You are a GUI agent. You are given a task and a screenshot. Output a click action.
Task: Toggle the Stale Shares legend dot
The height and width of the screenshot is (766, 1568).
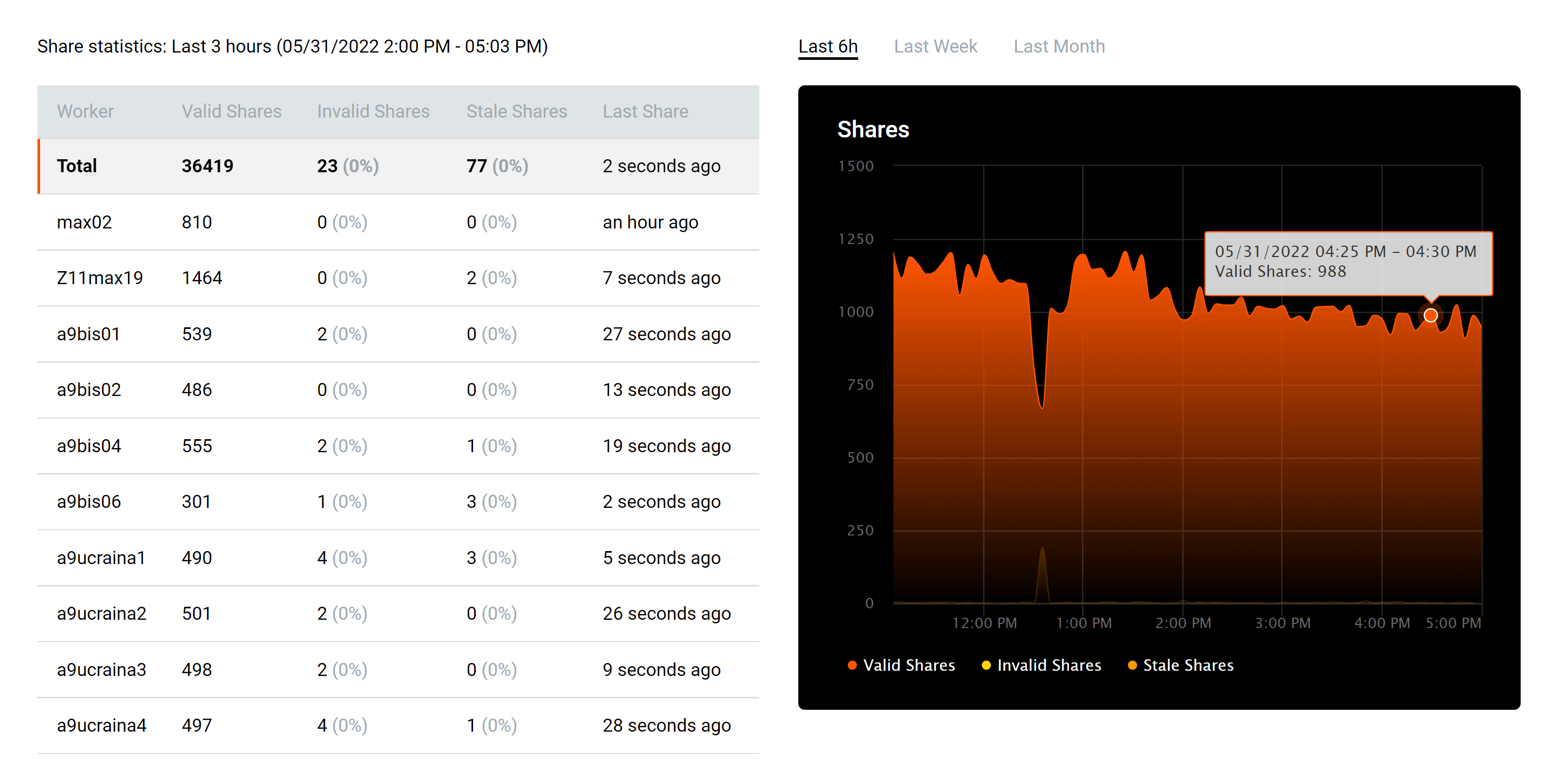(x=1132, y=665)
